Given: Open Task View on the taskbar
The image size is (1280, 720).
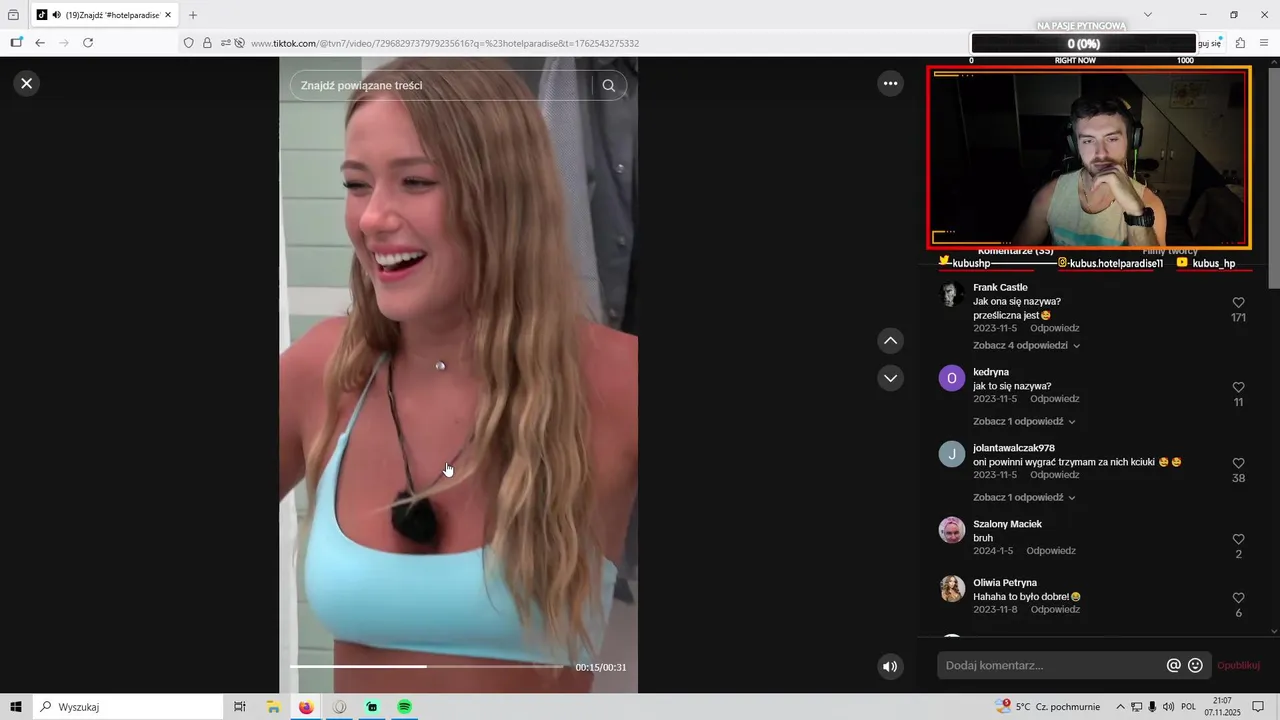Looking at the screenshot, I should pyautogui.click(x=239, y=707).
